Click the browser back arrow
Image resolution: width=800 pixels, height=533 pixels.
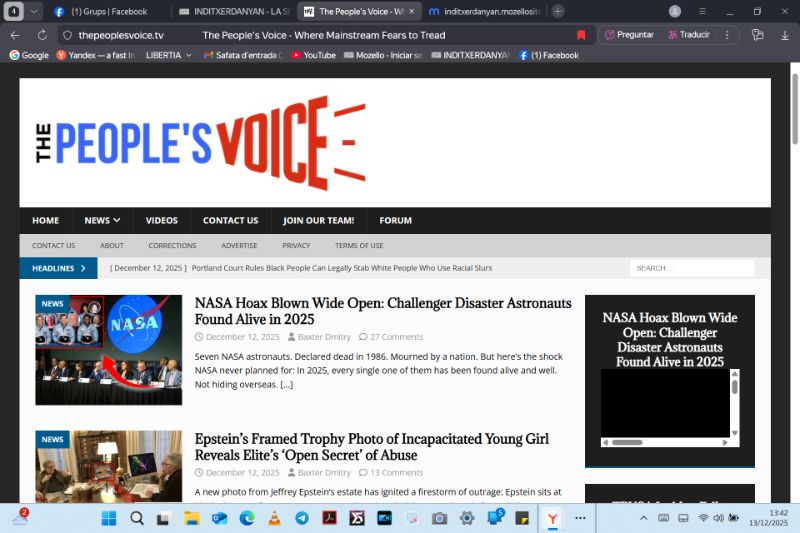(15, 34)
